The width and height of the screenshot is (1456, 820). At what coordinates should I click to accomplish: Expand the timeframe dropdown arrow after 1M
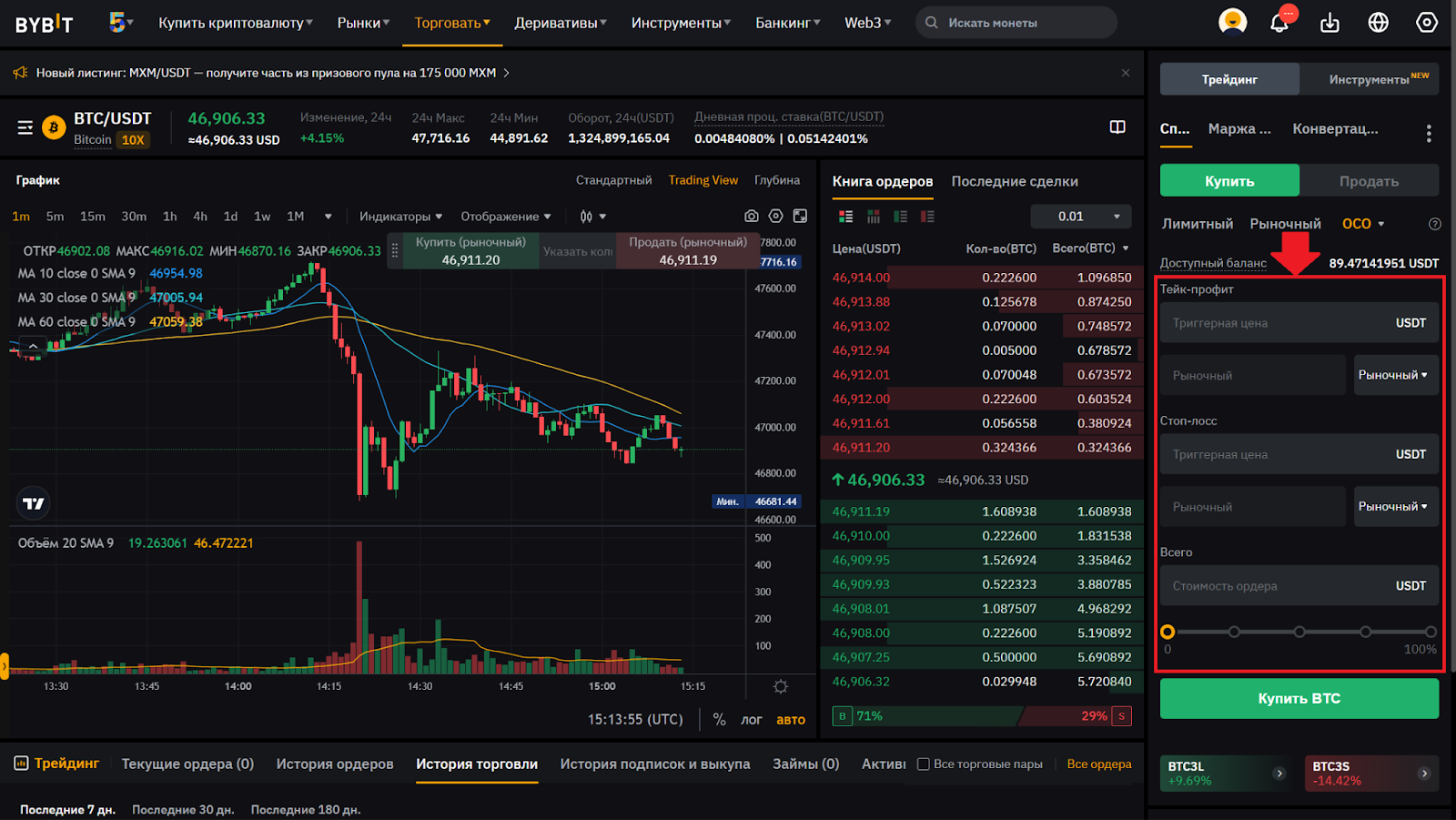tap(328, 217)
